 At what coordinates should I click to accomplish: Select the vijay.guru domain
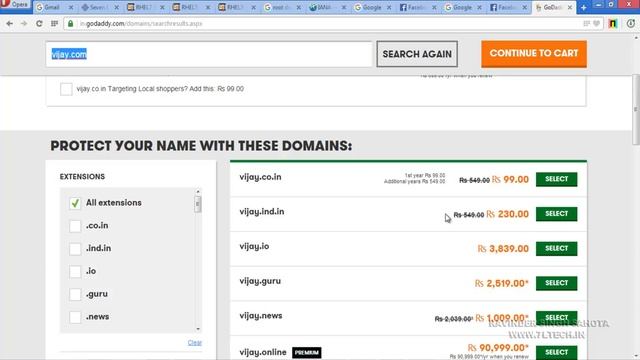556,283
